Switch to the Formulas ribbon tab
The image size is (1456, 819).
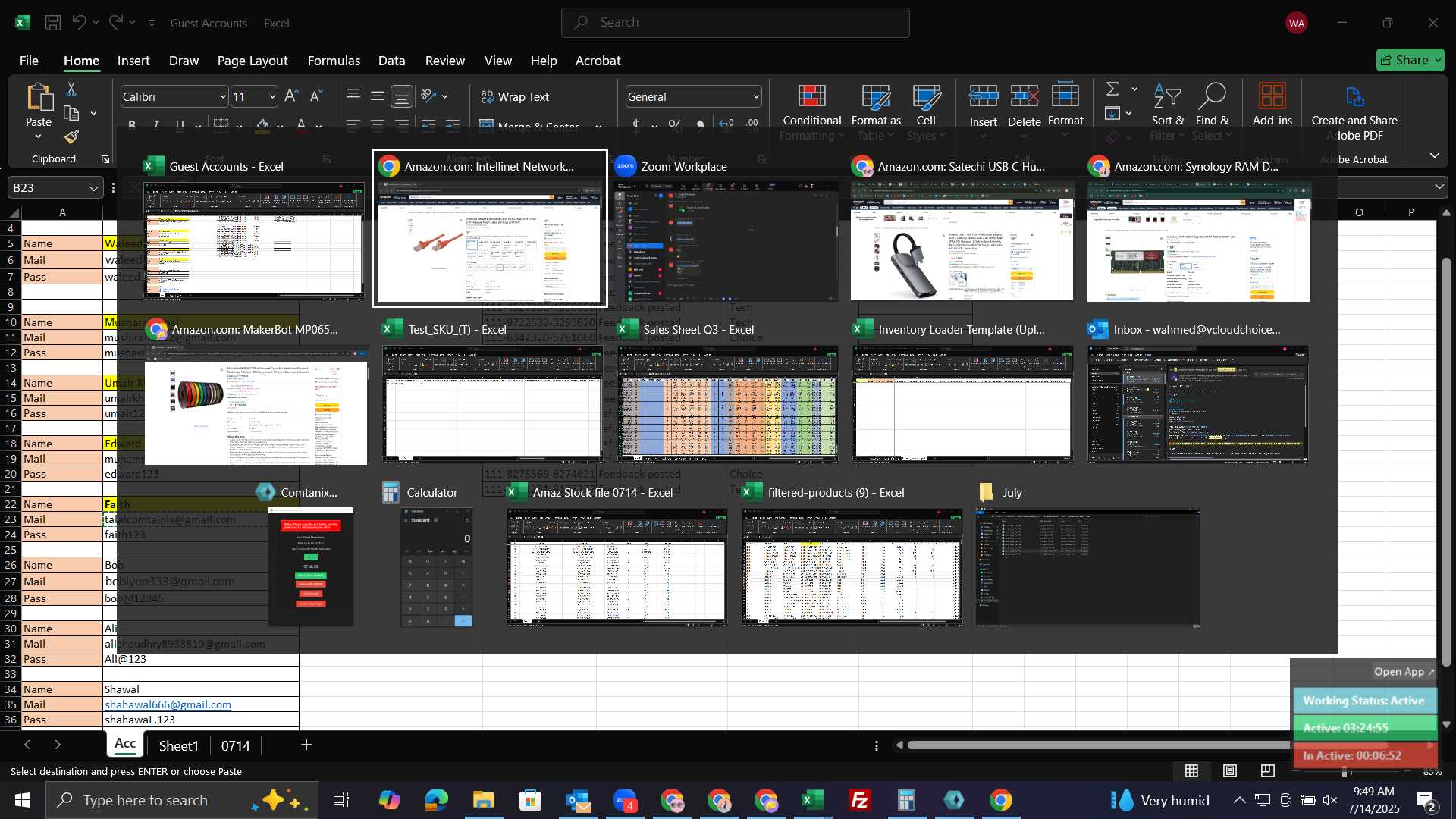point(334,61)
